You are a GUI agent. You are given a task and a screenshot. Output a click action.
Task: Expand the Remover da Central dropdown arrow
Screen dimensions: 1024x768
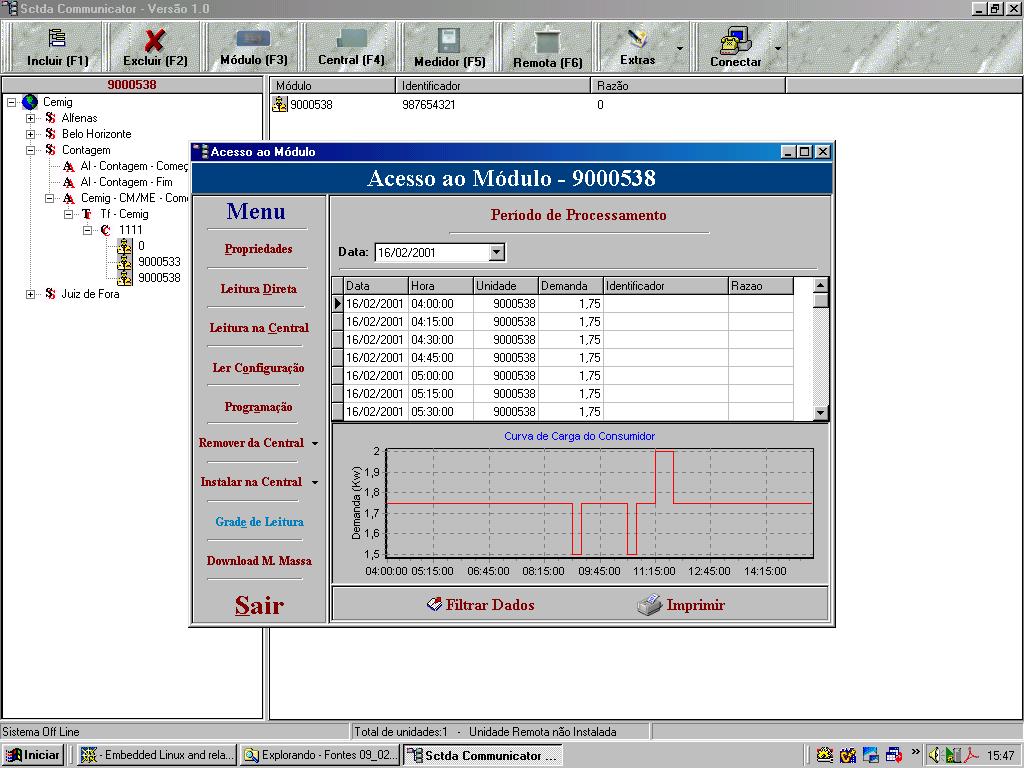tap(315, 443)
